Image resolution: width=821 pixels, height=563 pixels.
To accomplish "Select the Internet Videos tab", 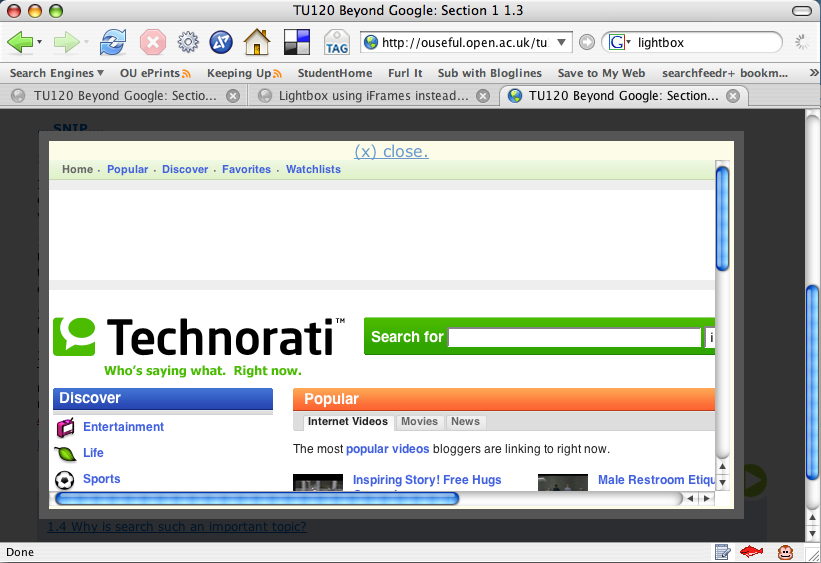I will coord(348,422).
